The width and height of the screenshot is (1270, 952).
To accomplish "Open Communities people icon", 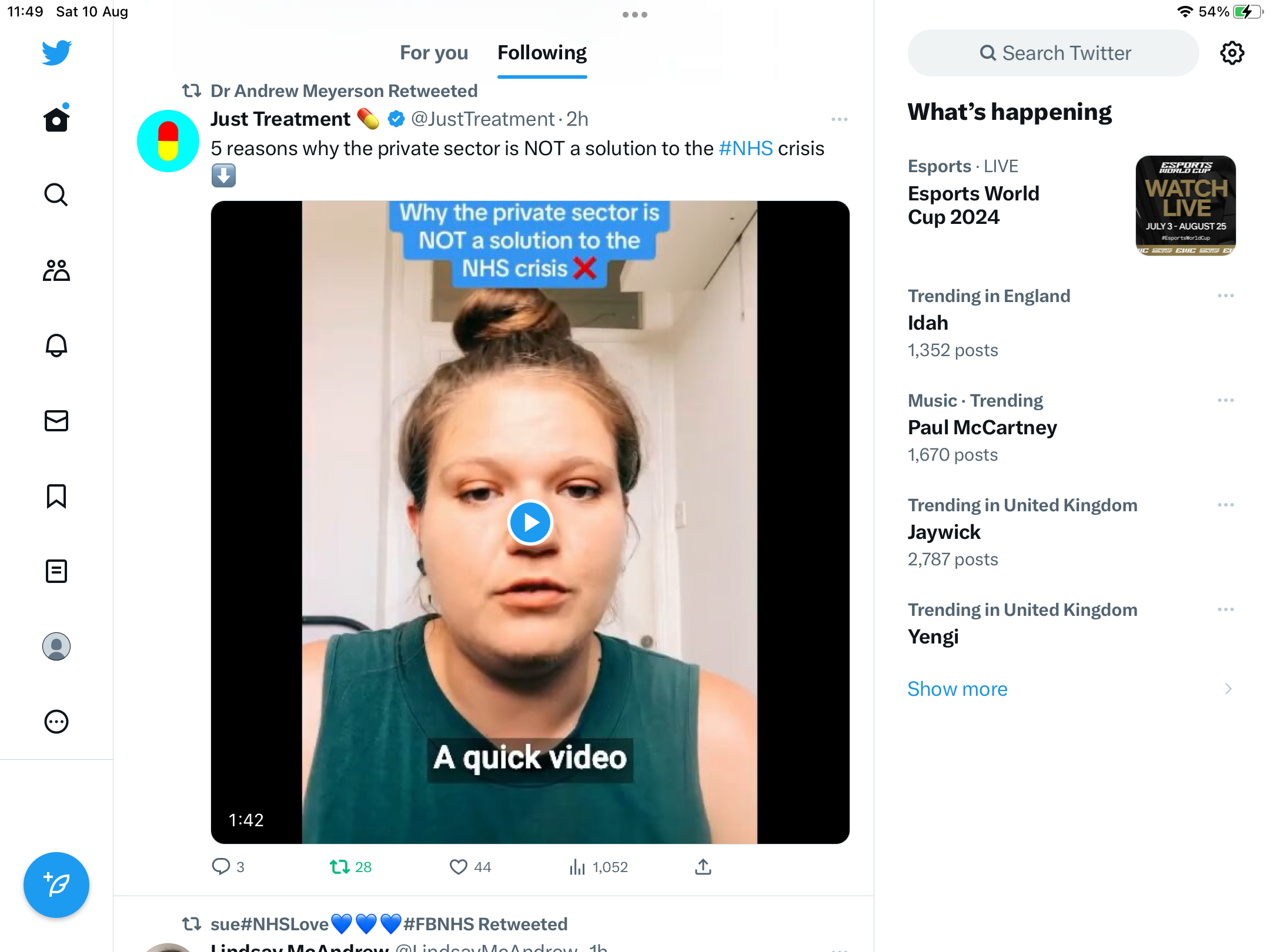I will point(56,270).
